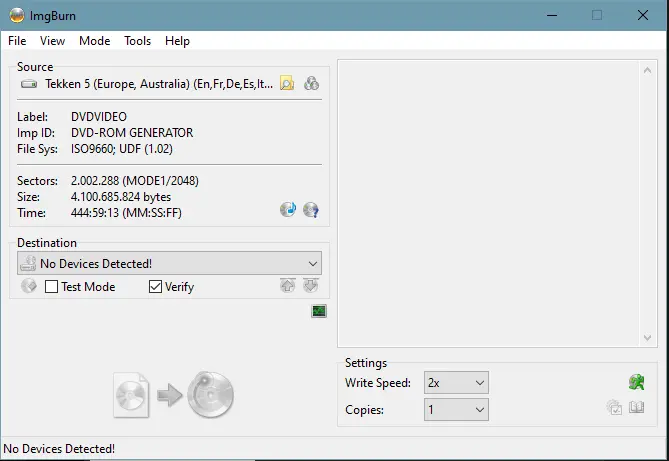Open the Copies dropdown
669x461 pixels.
pyautogui.click(x=456, y=409)
